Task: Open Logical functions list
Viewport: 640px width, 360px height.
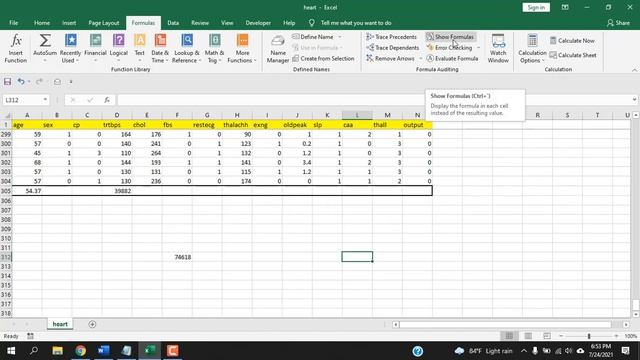Action: point(119,49)
